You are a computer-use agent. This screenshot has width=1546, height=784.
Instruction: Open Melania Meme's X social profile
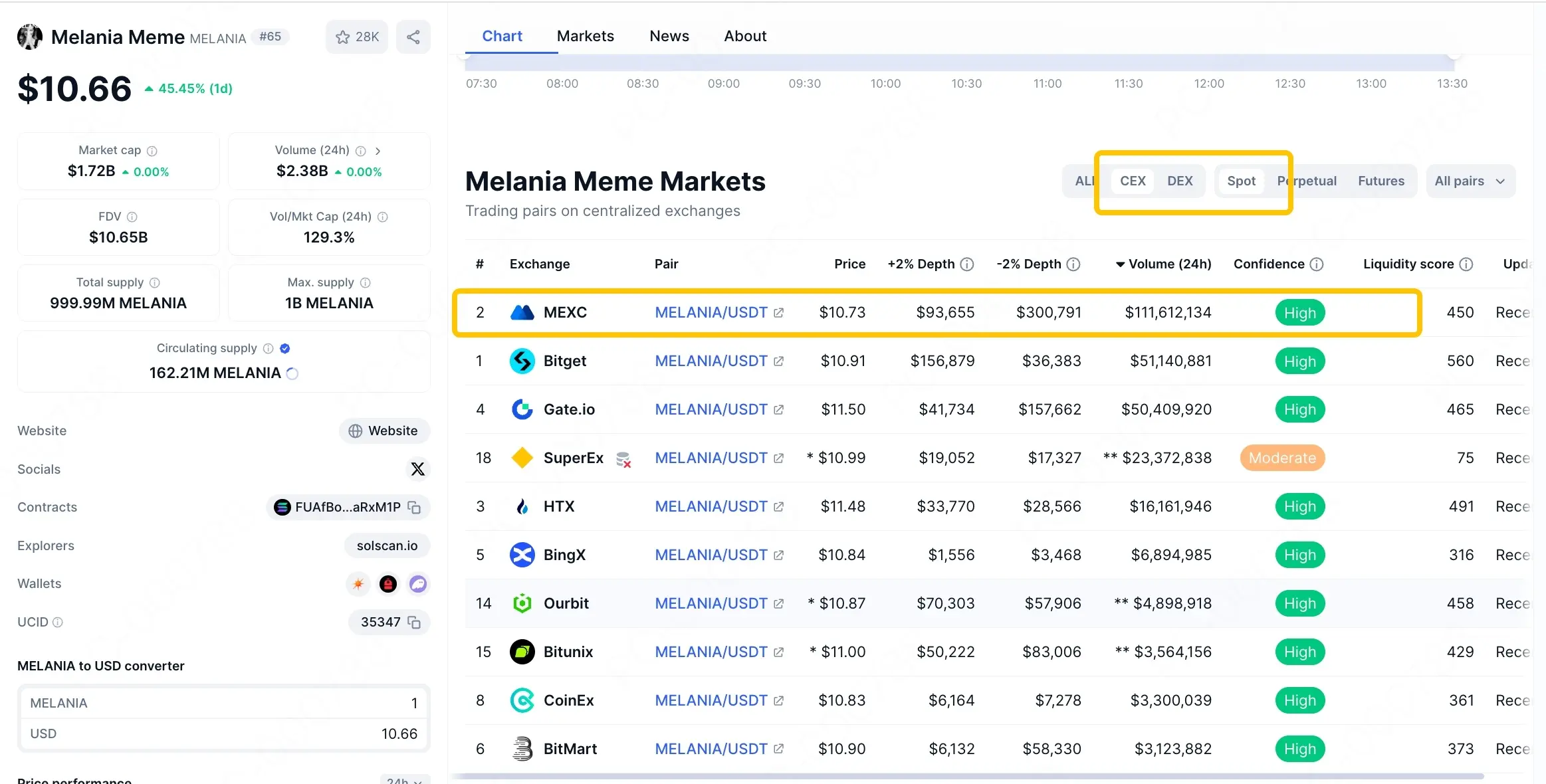pos(419,469)
